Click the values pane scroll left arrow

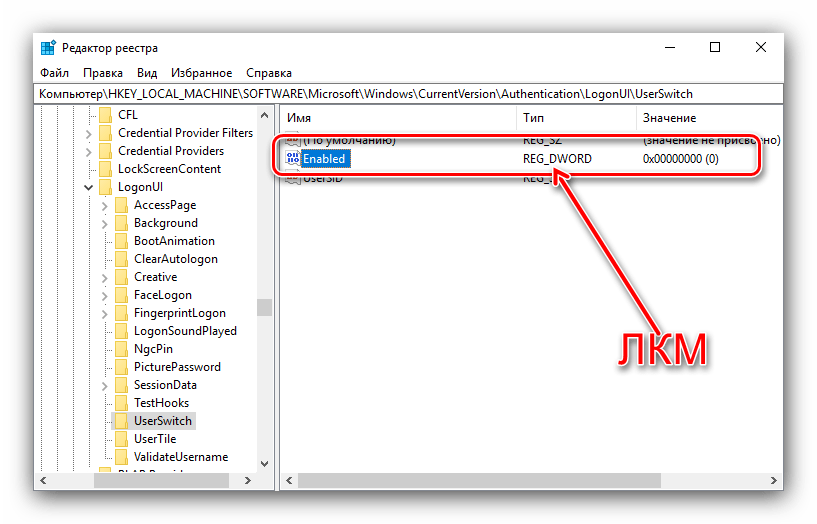289,480
